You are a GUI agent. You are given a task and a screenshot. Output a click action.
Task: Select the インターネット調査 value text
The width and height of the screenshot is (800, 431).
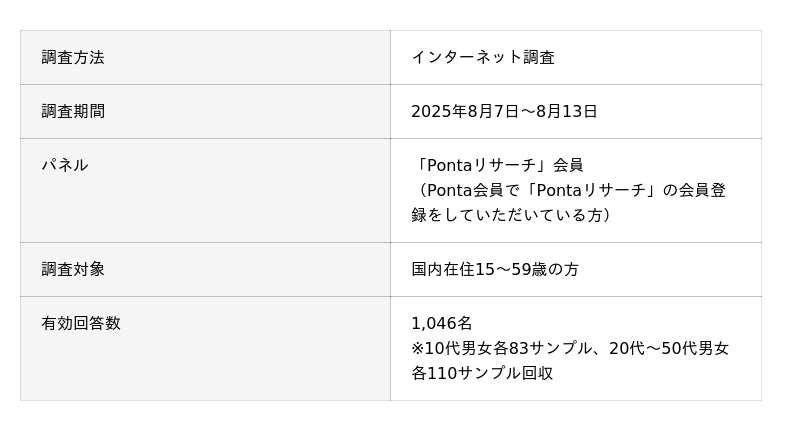(x=483, y=58)
